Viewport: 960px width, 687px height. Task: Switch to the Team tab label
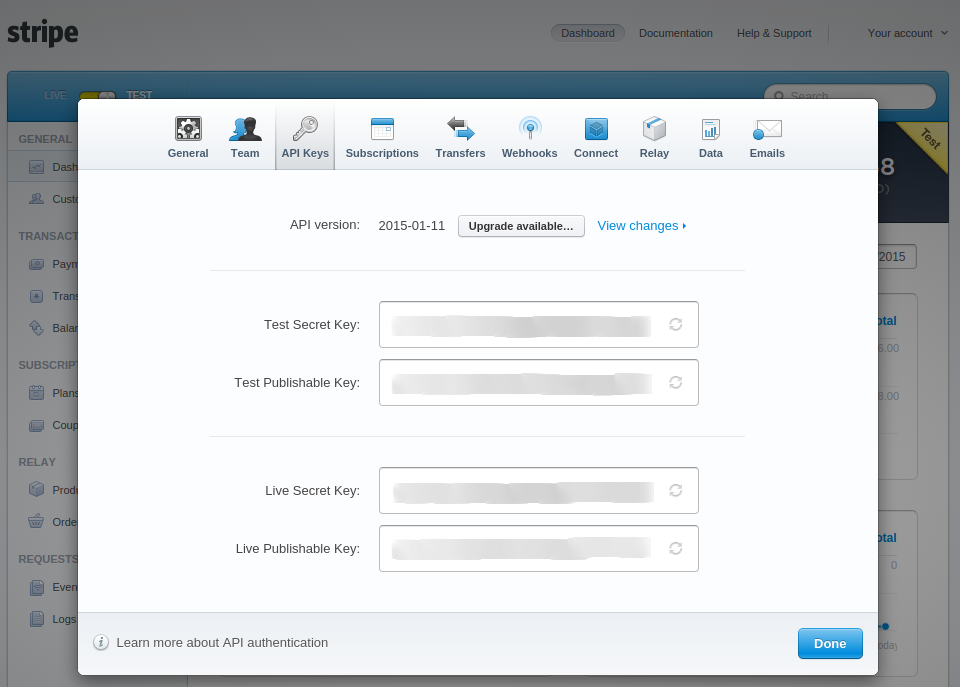pyautogui.click(x=245, y=153)
